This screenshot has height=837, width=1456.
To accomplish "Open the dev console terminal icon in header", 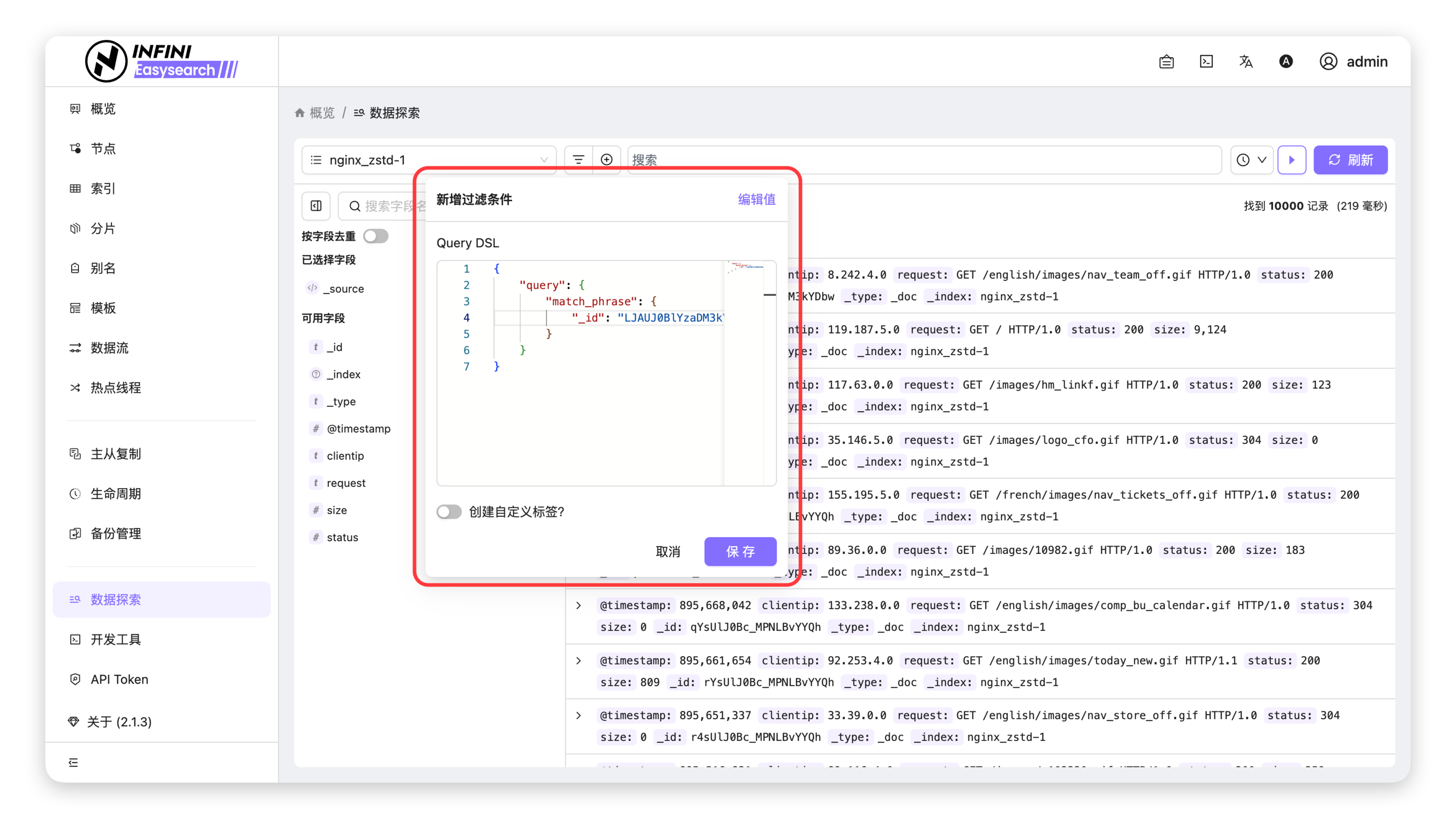I will coord(1206,62).
